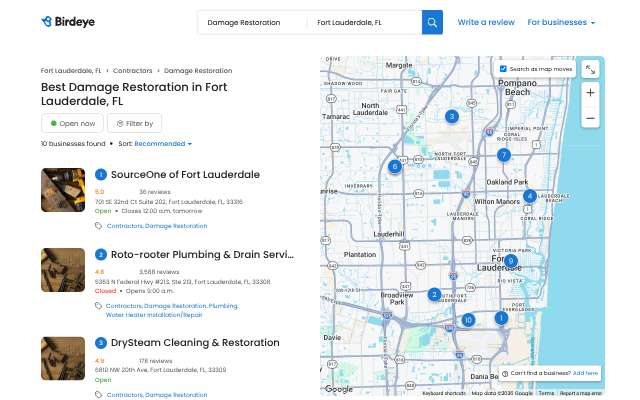
Task: Open SourceOne of Fort Lauderdale listing
Action: click(185, 175)
